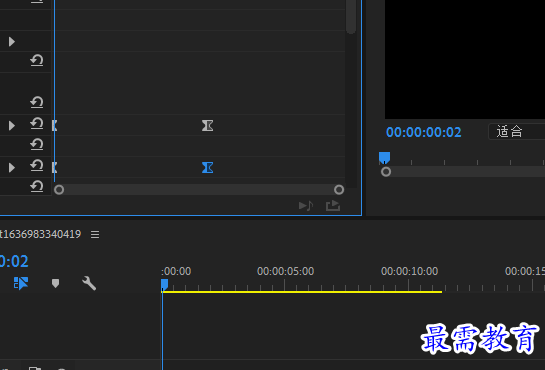Select the blue highlighted keyframe in effect timeline
545x370 pixels.
208,167
